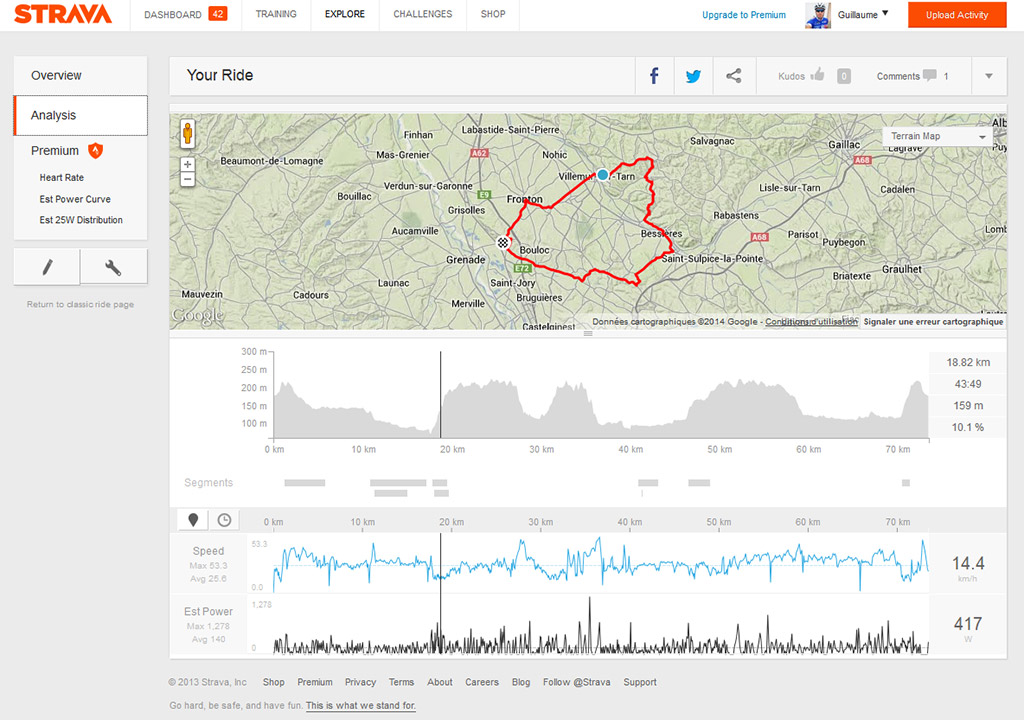
Task: Open comments speech bubble icon
Action: click(930, 76)
